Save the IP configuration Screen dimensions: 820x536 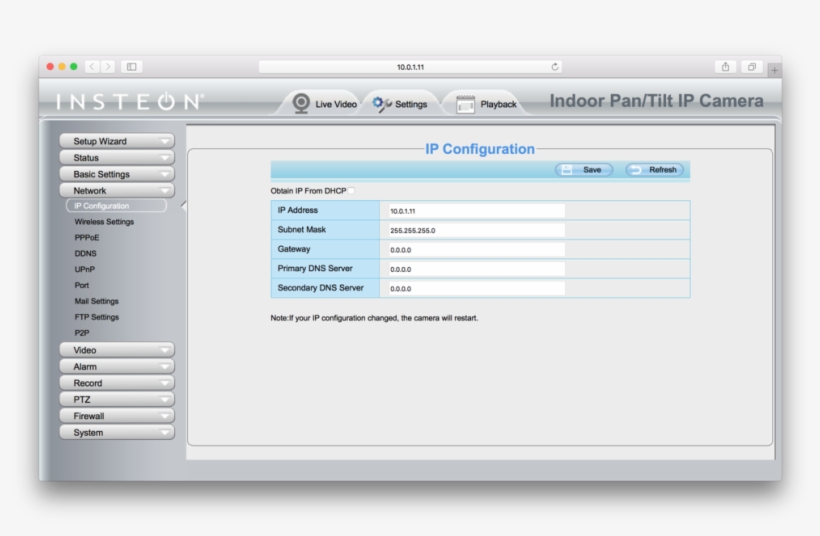[x=584, y=169]
